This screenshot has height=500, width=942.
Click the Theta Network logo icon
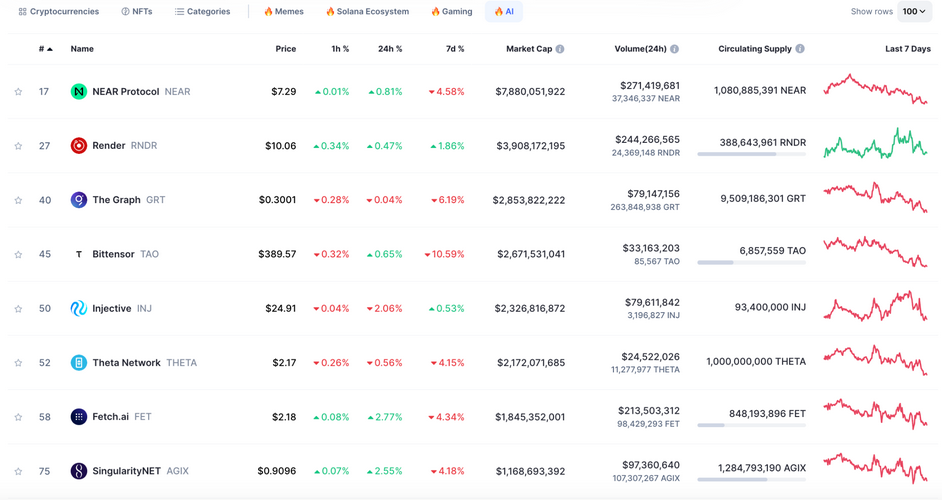(x=78, y=363)
